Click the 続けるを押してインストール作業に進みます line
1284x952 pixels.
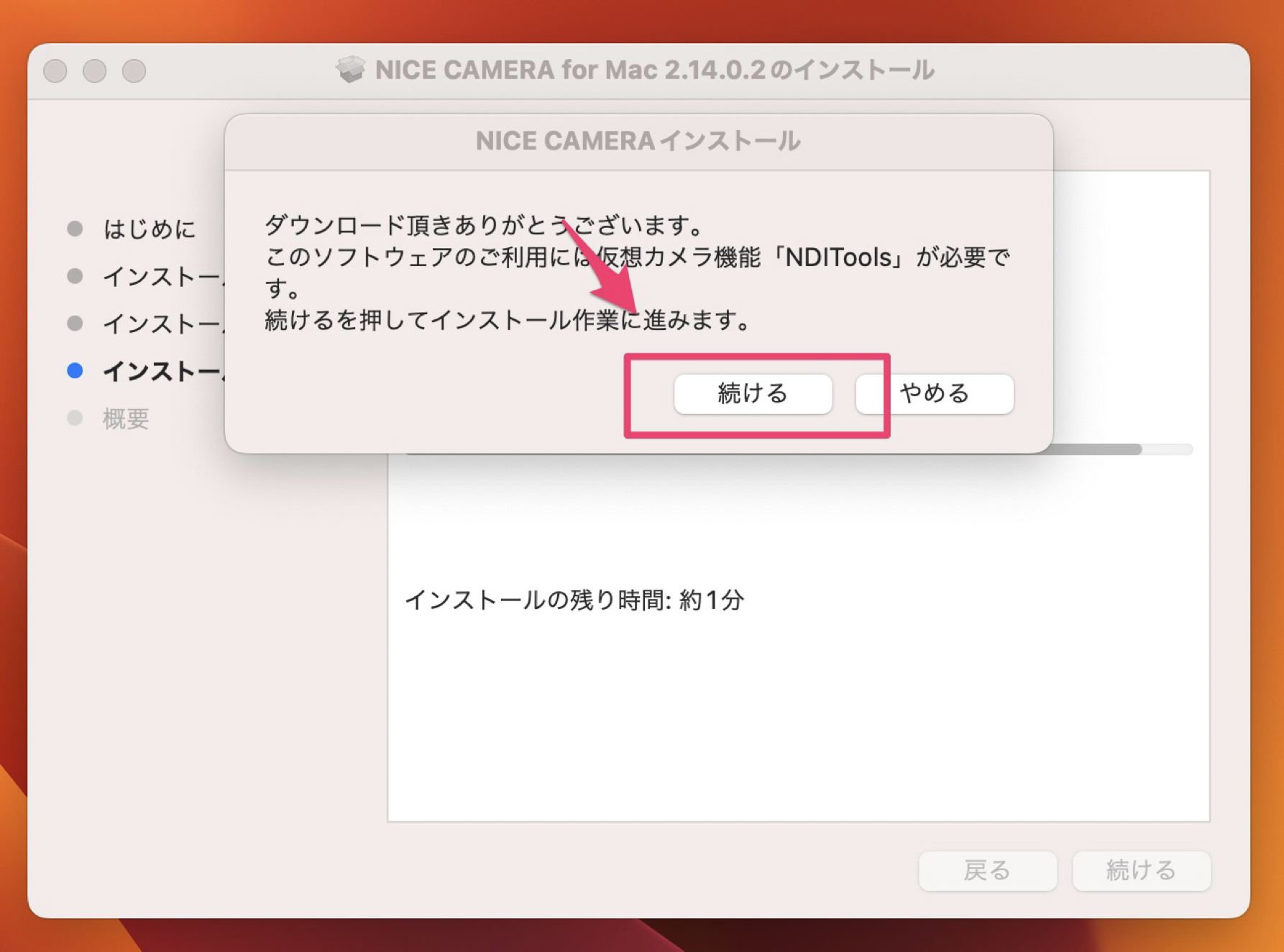pos(509,319)
